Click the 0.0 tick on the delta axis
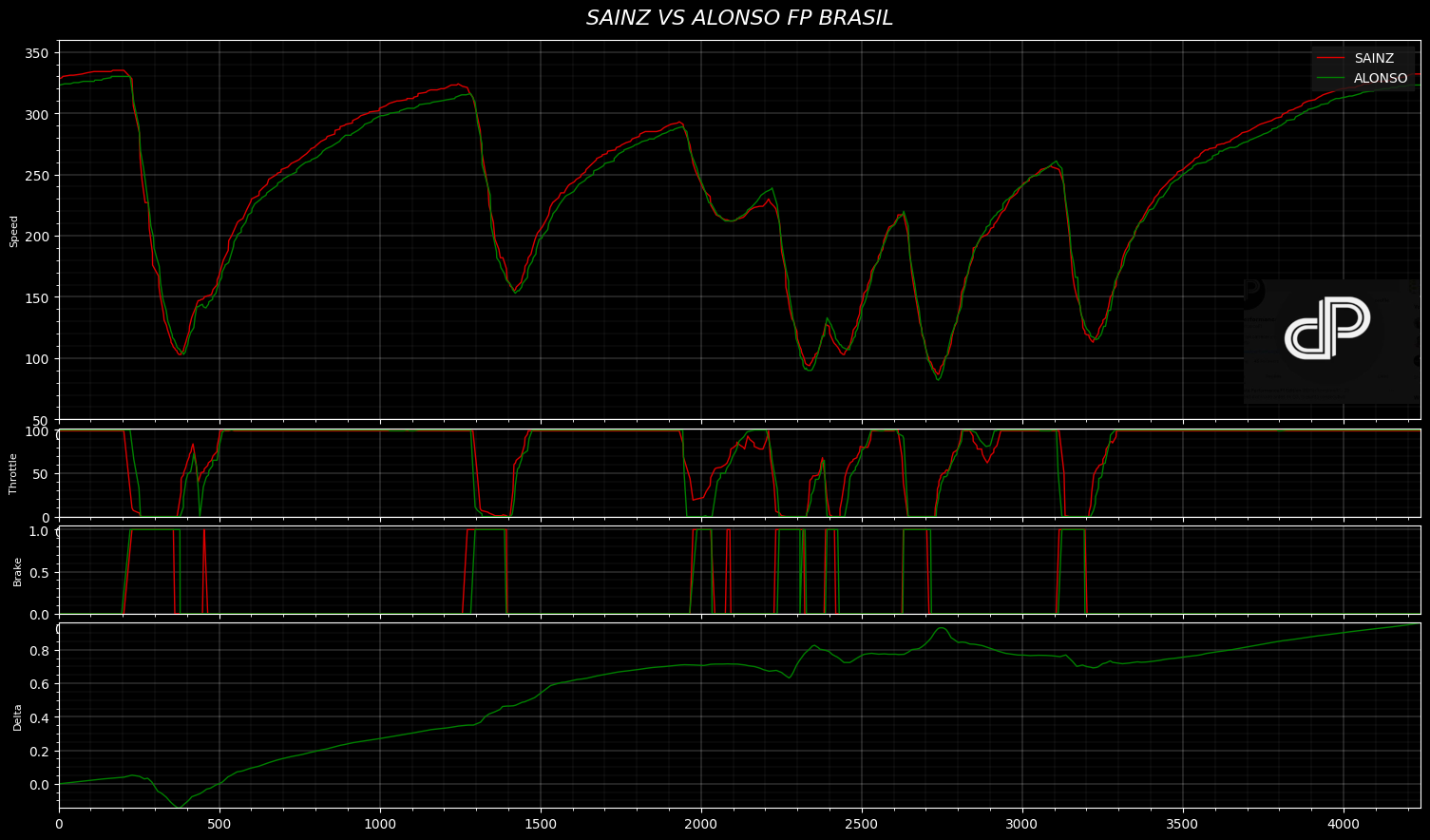 (39, 785)
